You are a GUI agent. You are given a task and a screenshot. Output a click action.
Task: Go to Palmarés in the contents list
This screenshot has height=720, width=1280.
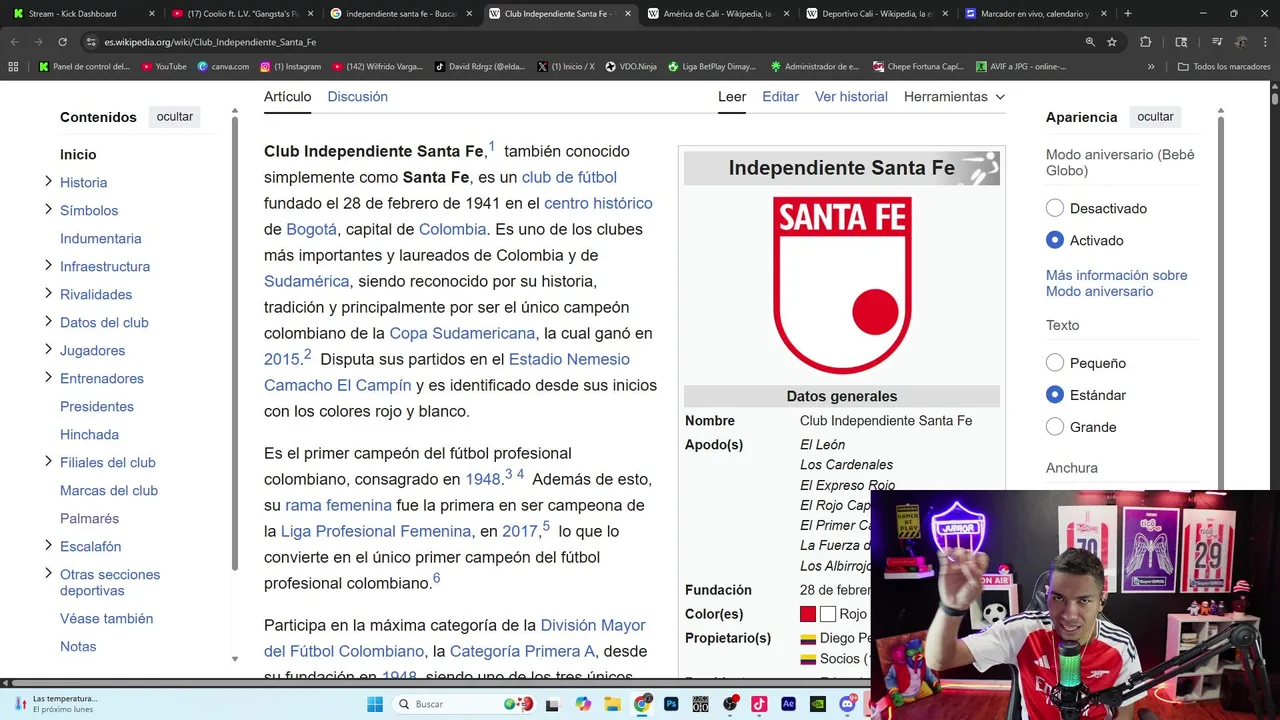[x=89, y=518]
